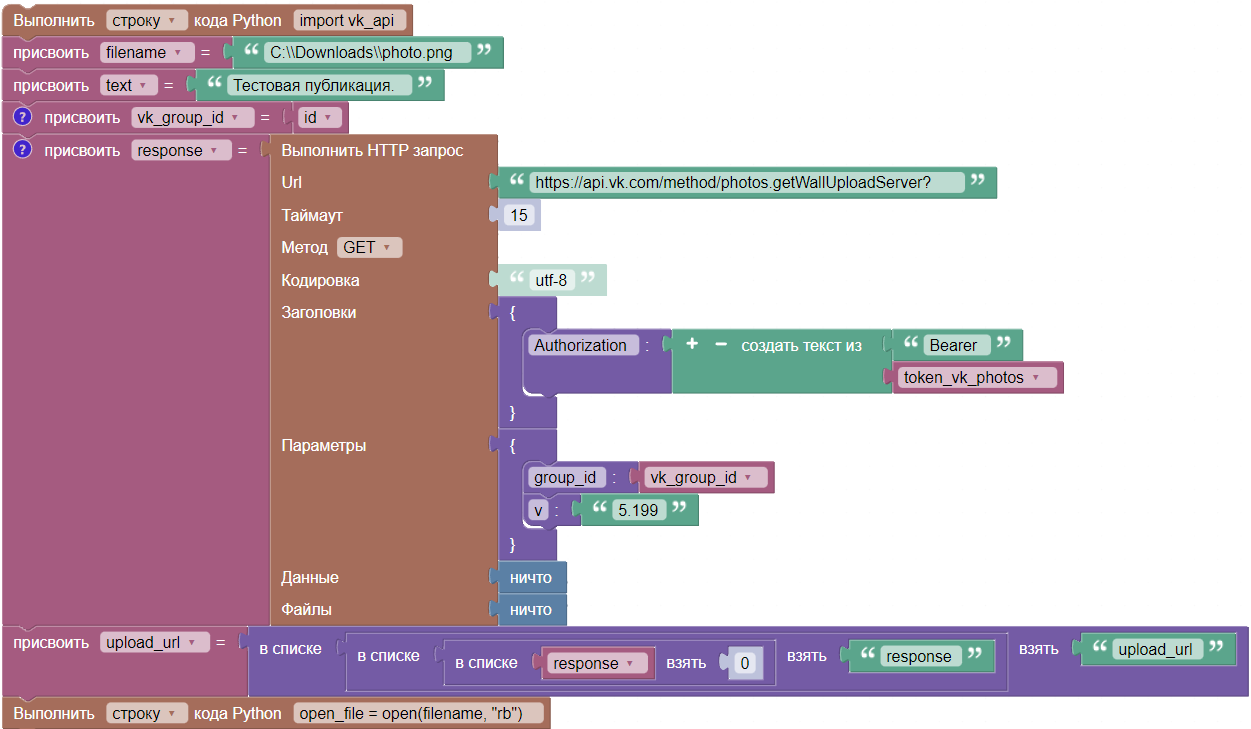The width and height of the screenshot is (1251, 729).
Task: Edit the quoted response key string in the list block
Action: [919, 656]
